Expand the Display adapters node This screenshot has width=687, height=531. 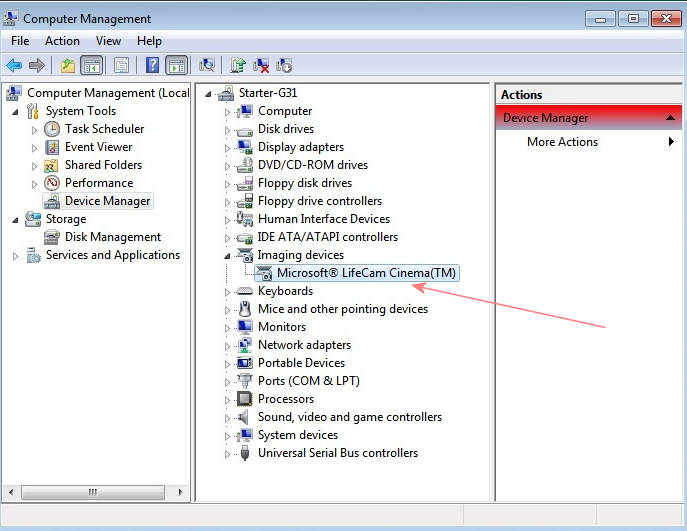227,148
